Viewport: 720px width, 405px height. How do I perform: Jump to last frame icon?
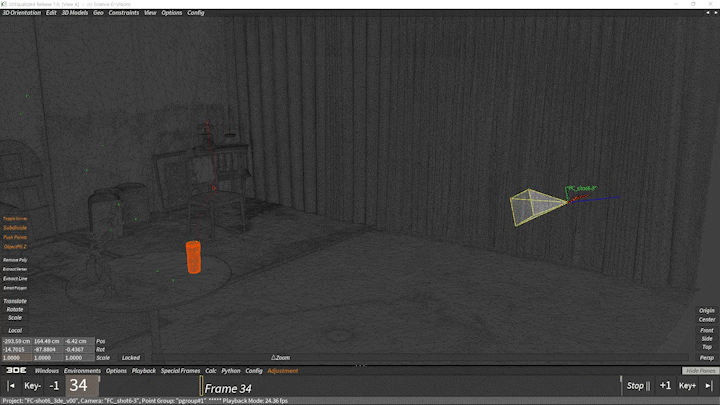[x=709, y=386]
